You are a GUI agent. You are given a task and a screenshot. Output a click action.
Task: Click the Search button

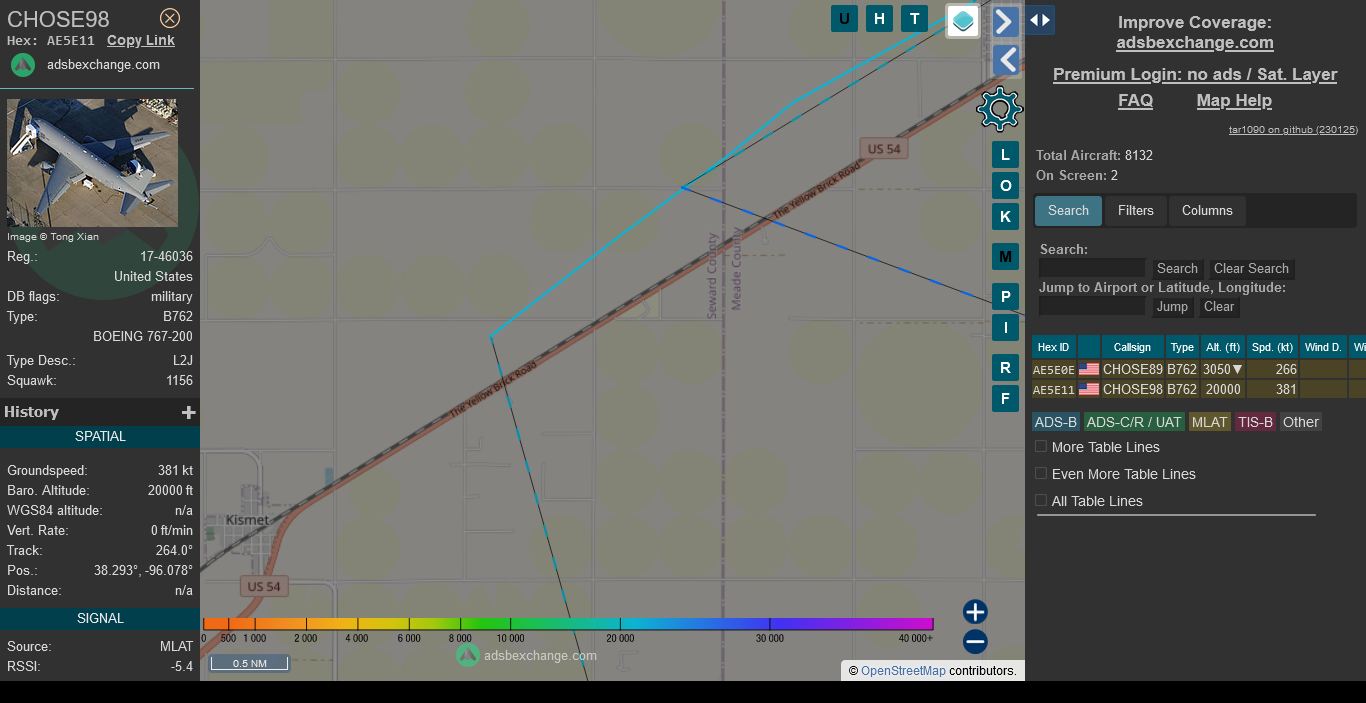point(1177,269)
